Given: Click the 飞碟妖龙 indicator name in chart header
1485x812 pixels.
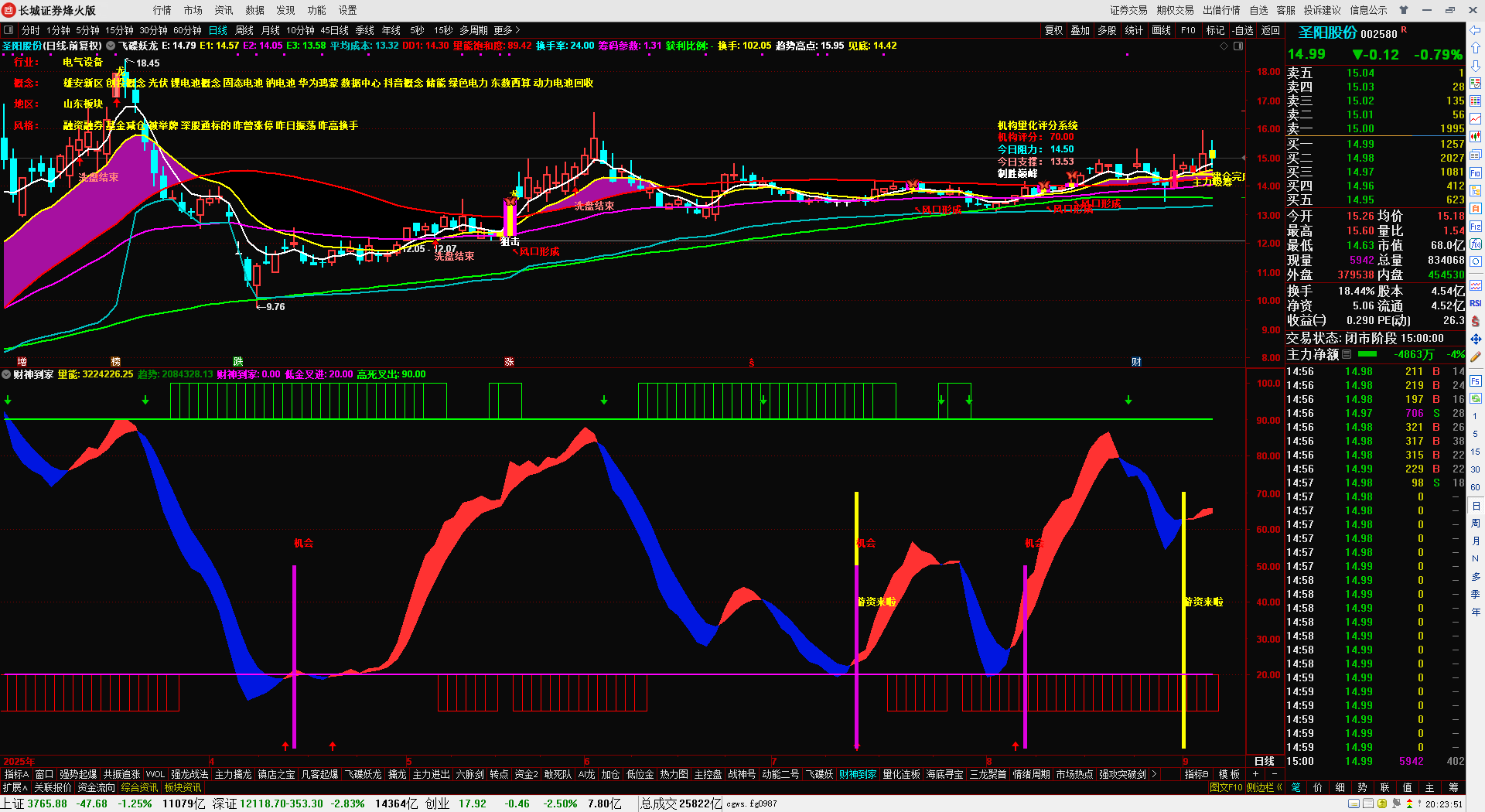Looking at the screenshot, I should 138,46.
